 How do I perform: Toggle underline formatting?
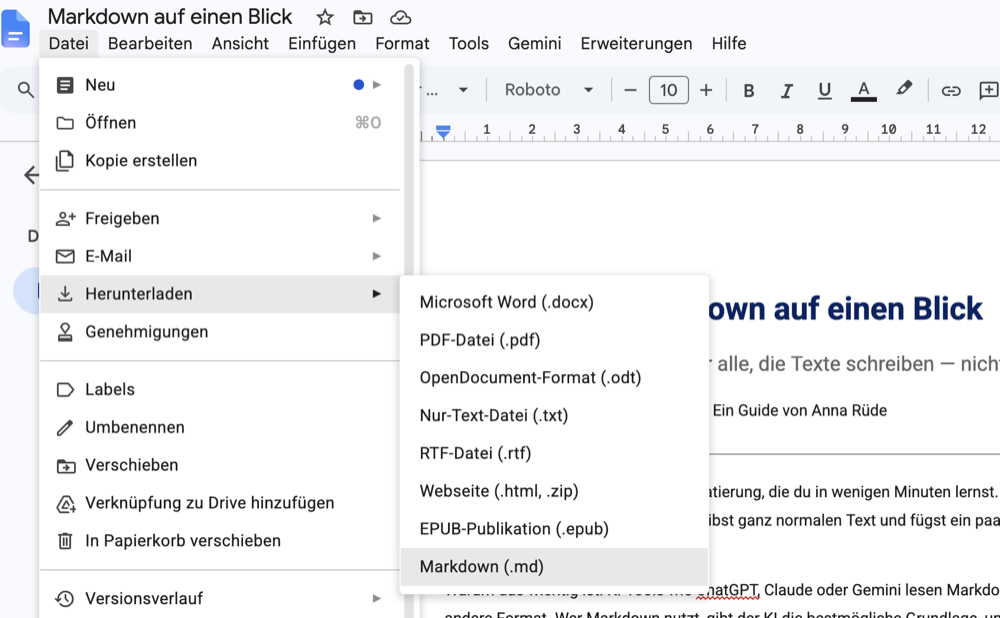coord(825,91)
